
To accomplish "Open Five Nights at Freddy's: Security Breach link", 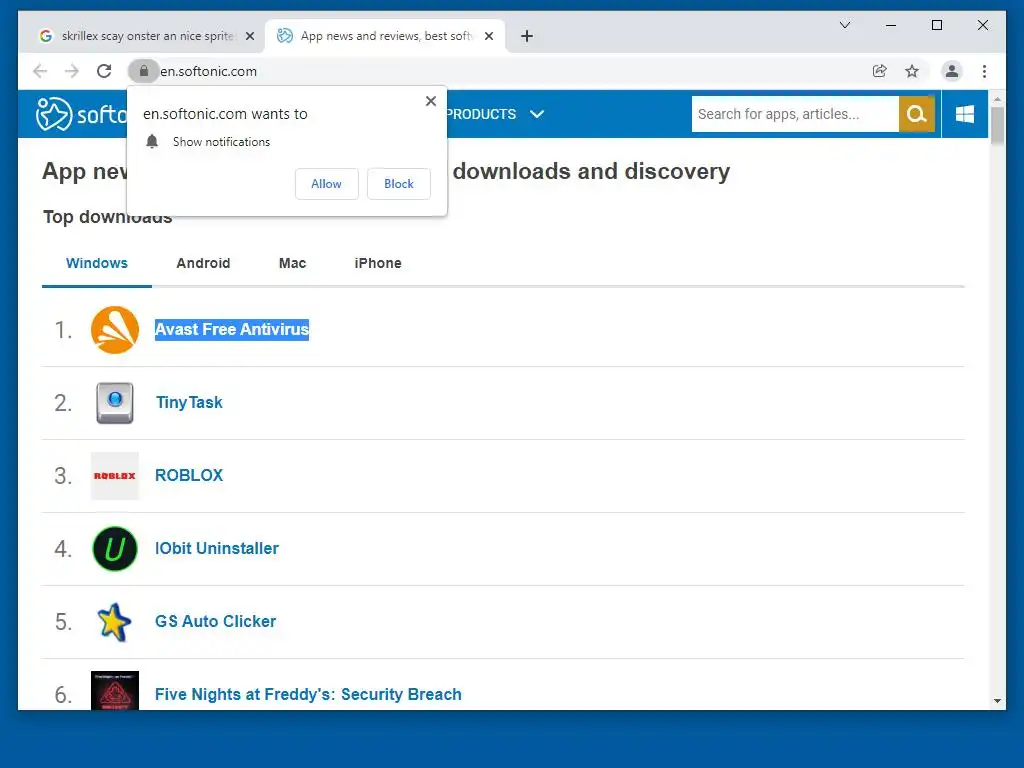I will (x=308, y=694).
